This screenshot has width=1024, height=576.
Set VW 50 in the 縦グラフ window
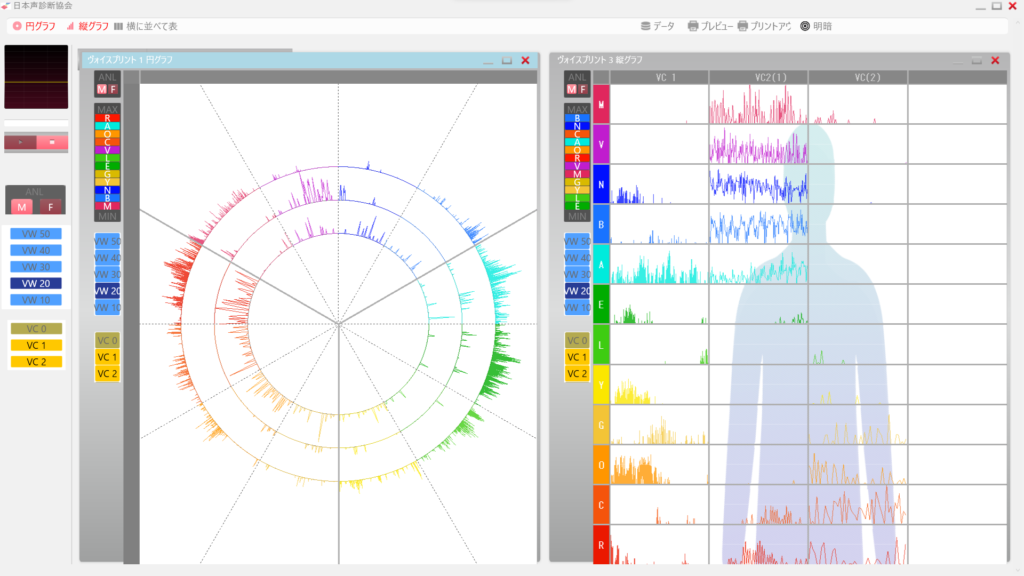(x=577, y=241)
